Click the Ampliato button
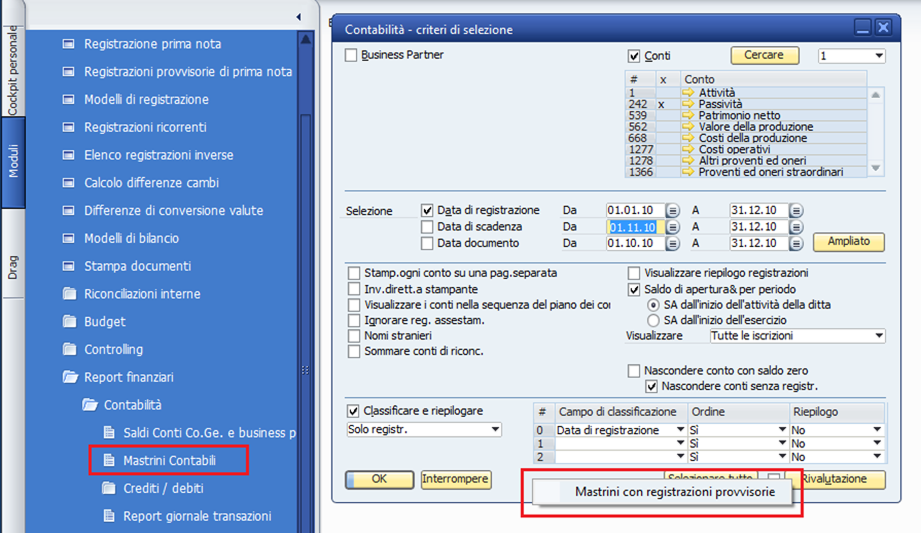This screenshot has width=921, height=533. click(849, 242)
